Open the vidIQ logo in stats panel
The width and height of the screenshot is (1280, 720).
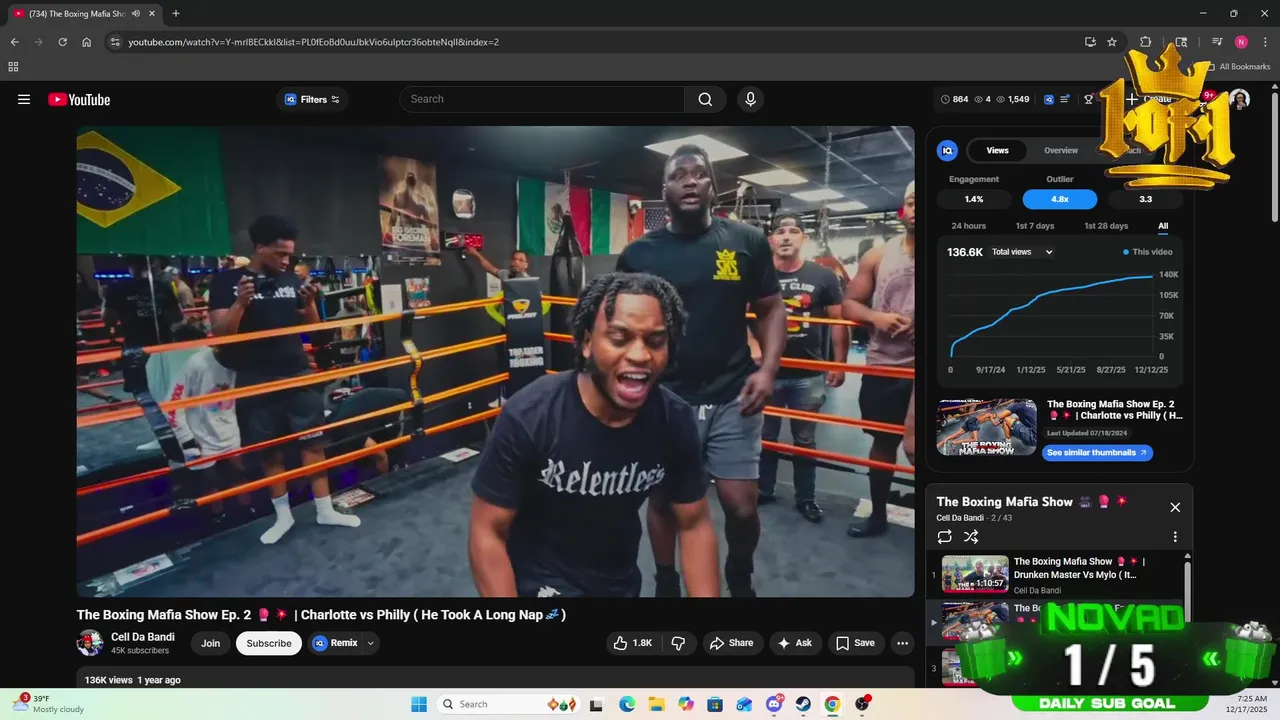click(x=947, y=150)
